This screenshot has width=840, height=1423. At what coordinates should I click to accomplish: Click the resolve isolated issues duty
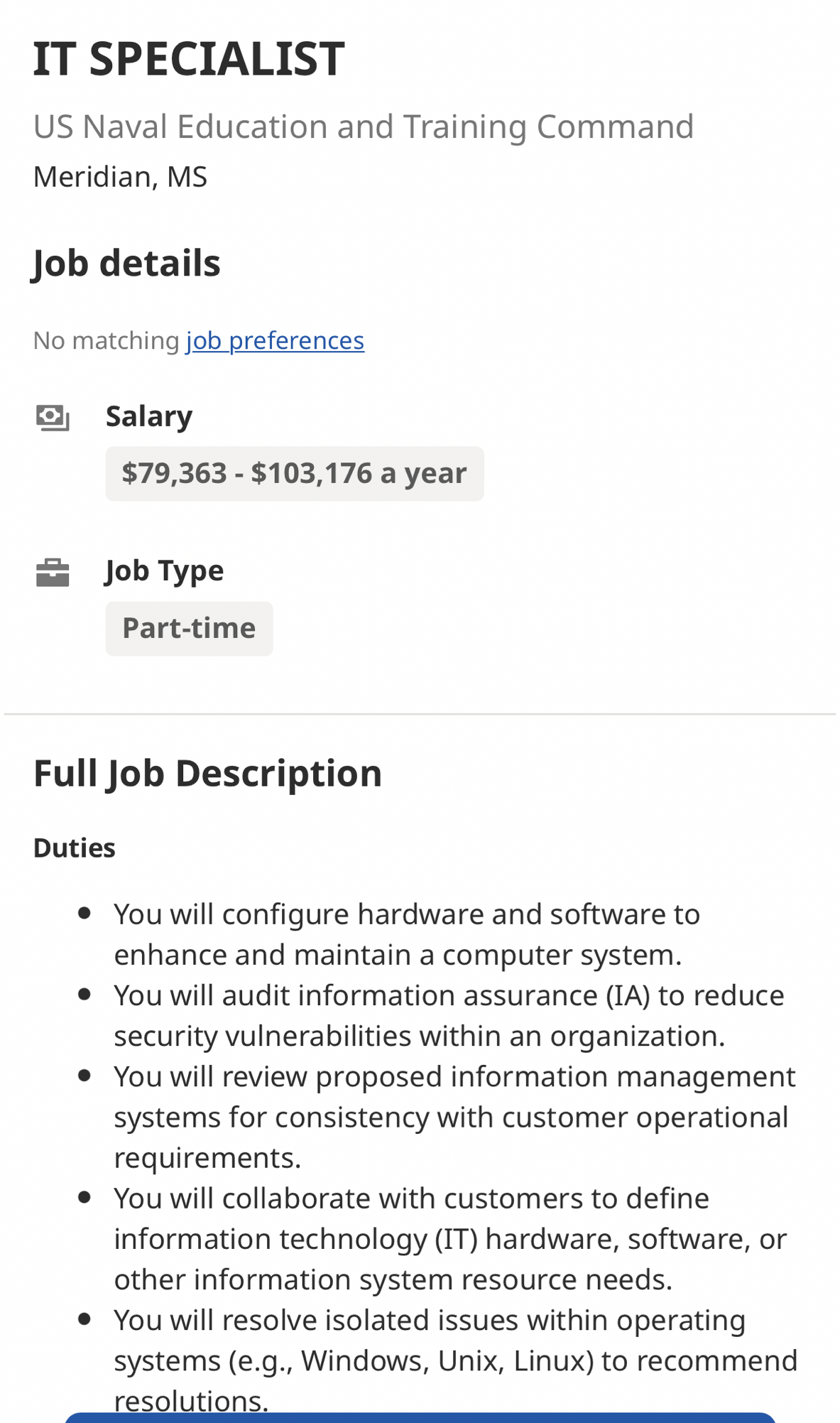tap(454, 1350)
